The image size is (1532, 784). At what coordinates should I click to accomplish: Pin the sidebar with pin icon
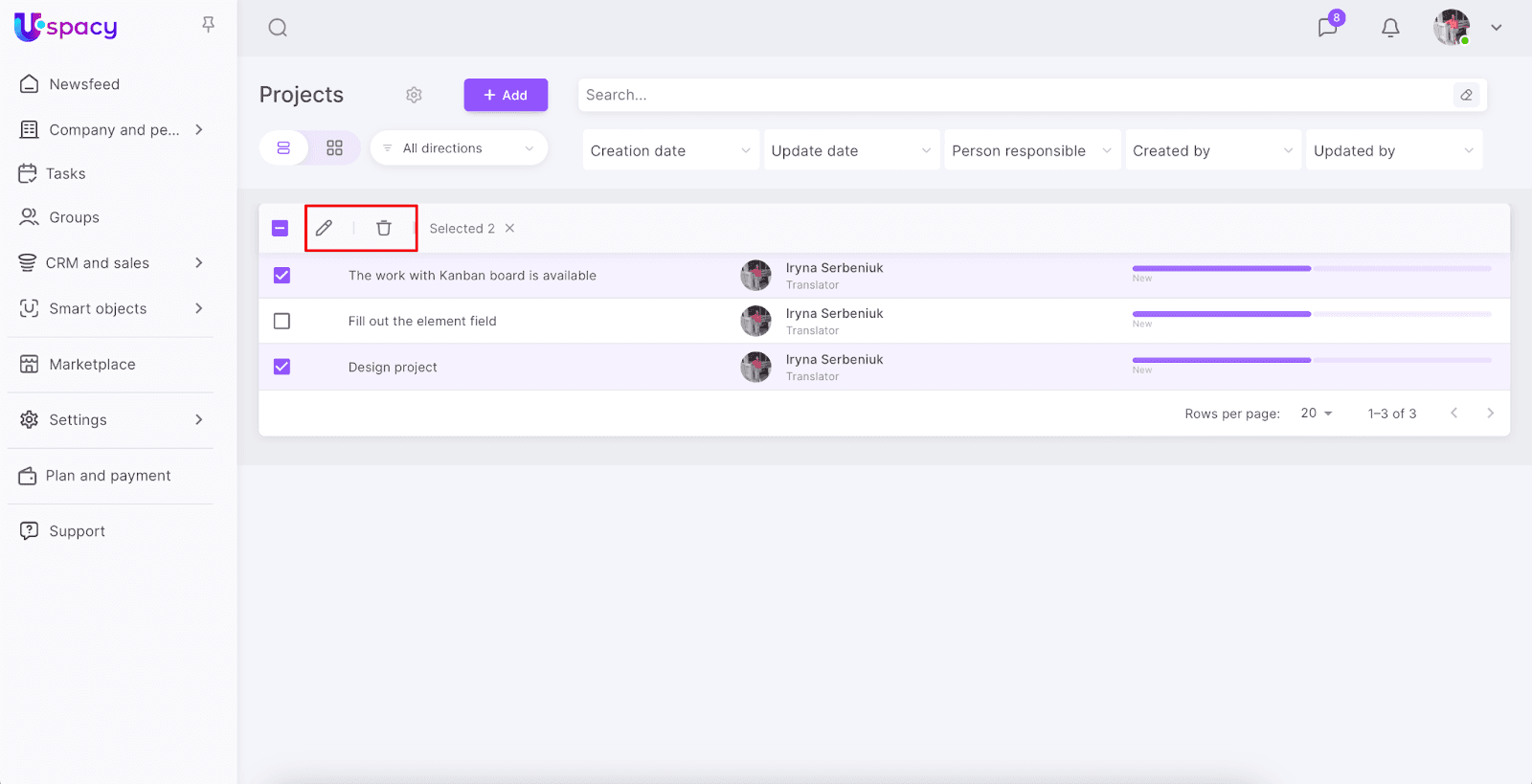click(208, 25)
